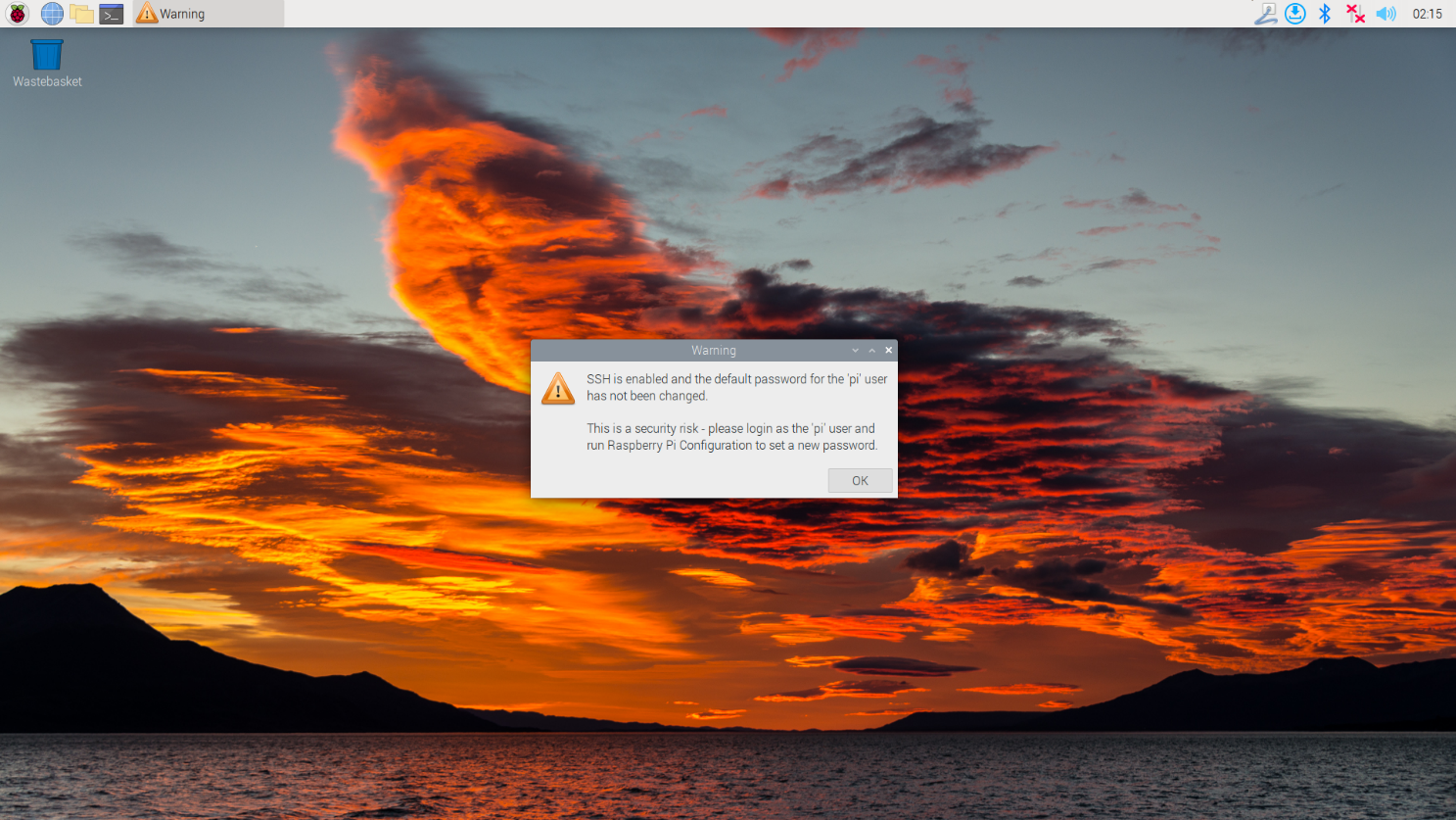Select the Warning task in the taskbar
1456x820 pixels.
coord(208,14)
